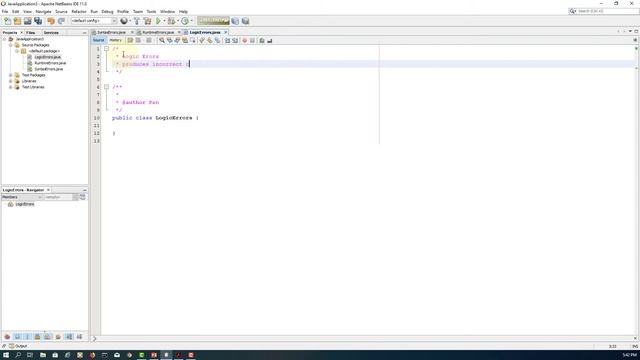Click the Toggle Bookmark icon in editor toolbar
This screenshot has width=640, height=360.
tap(218, 40)
